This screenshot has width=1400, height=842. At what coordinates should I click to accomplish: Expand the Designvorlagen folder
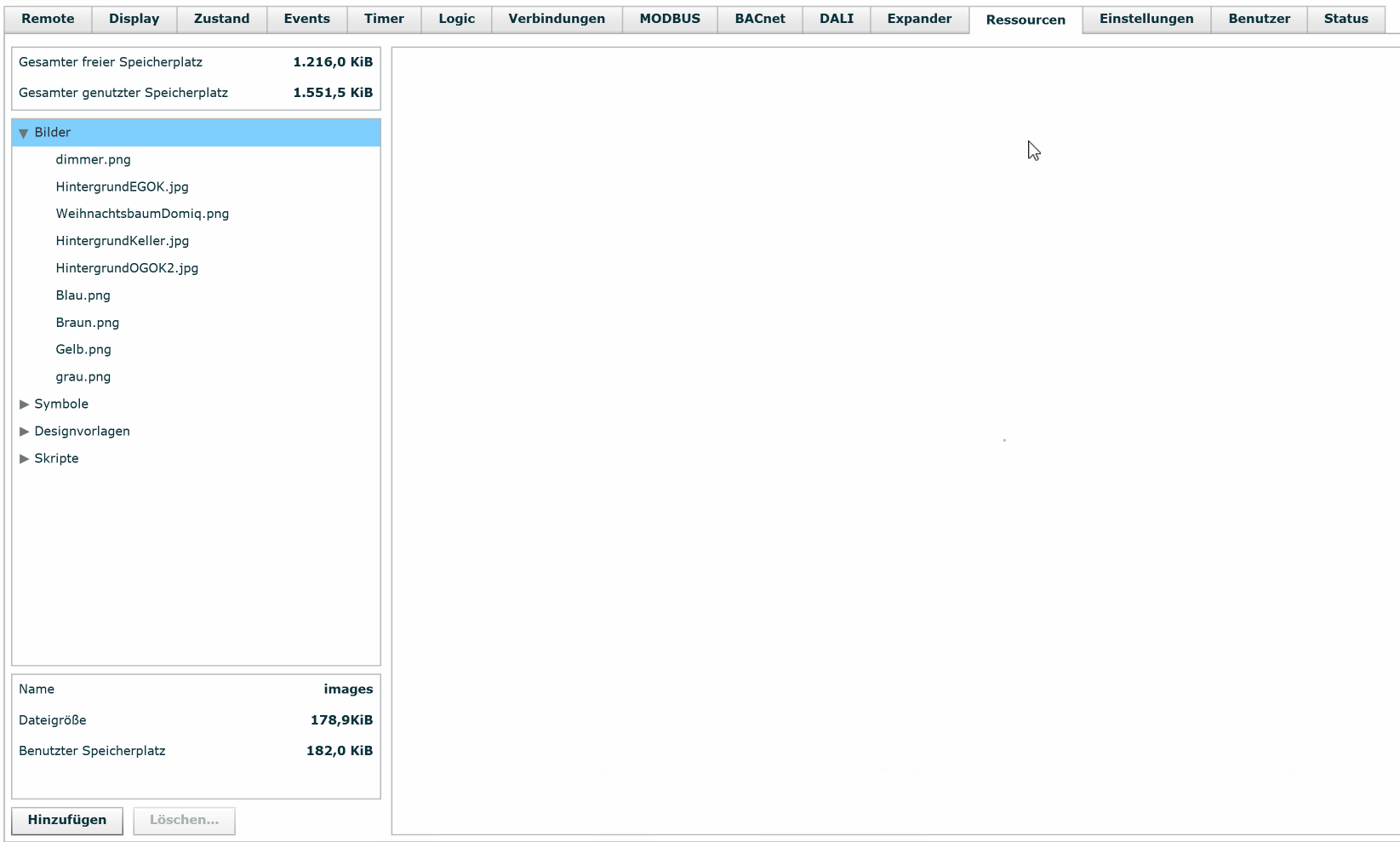24,432
